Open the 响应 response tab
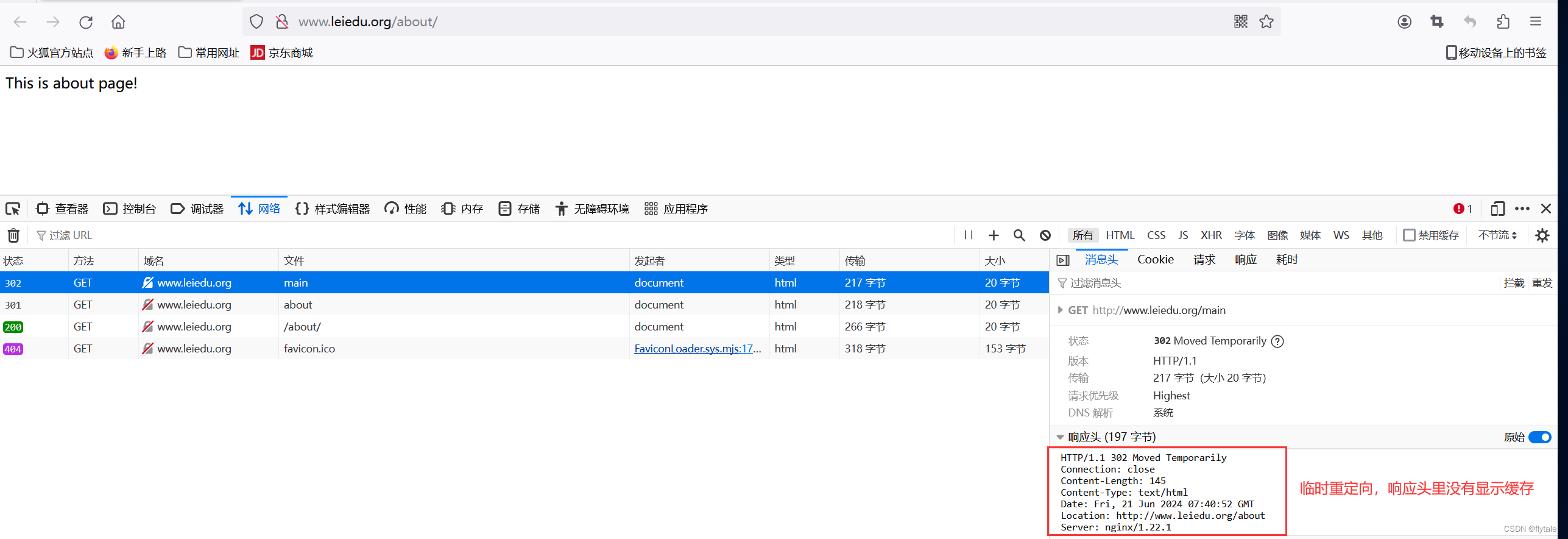1568x539 pixels. click(x=1245, y=260)
